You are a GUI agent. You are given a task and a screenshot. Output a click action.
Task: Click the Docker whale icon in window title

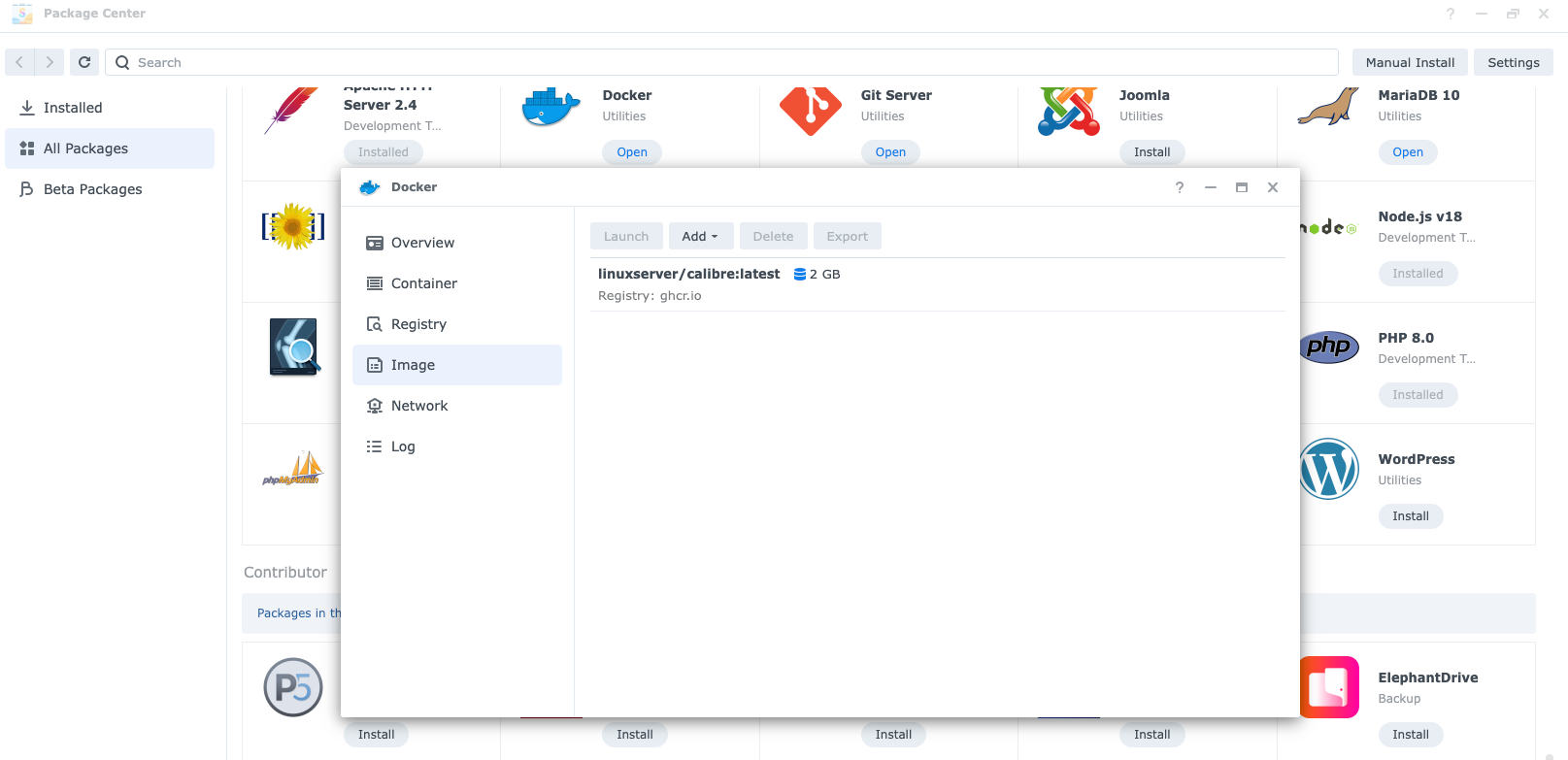pyautogui.click(x=369, y=187)
